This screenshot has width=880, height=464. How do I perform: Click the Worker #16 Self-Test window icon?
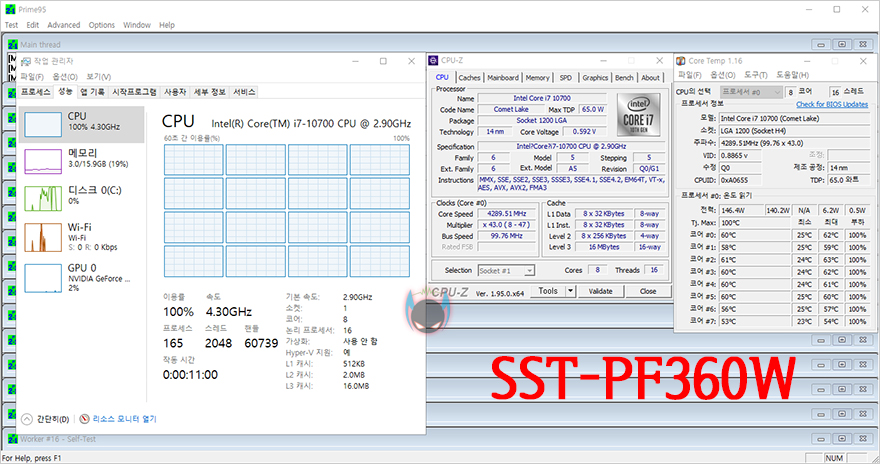tap(13, 439)
